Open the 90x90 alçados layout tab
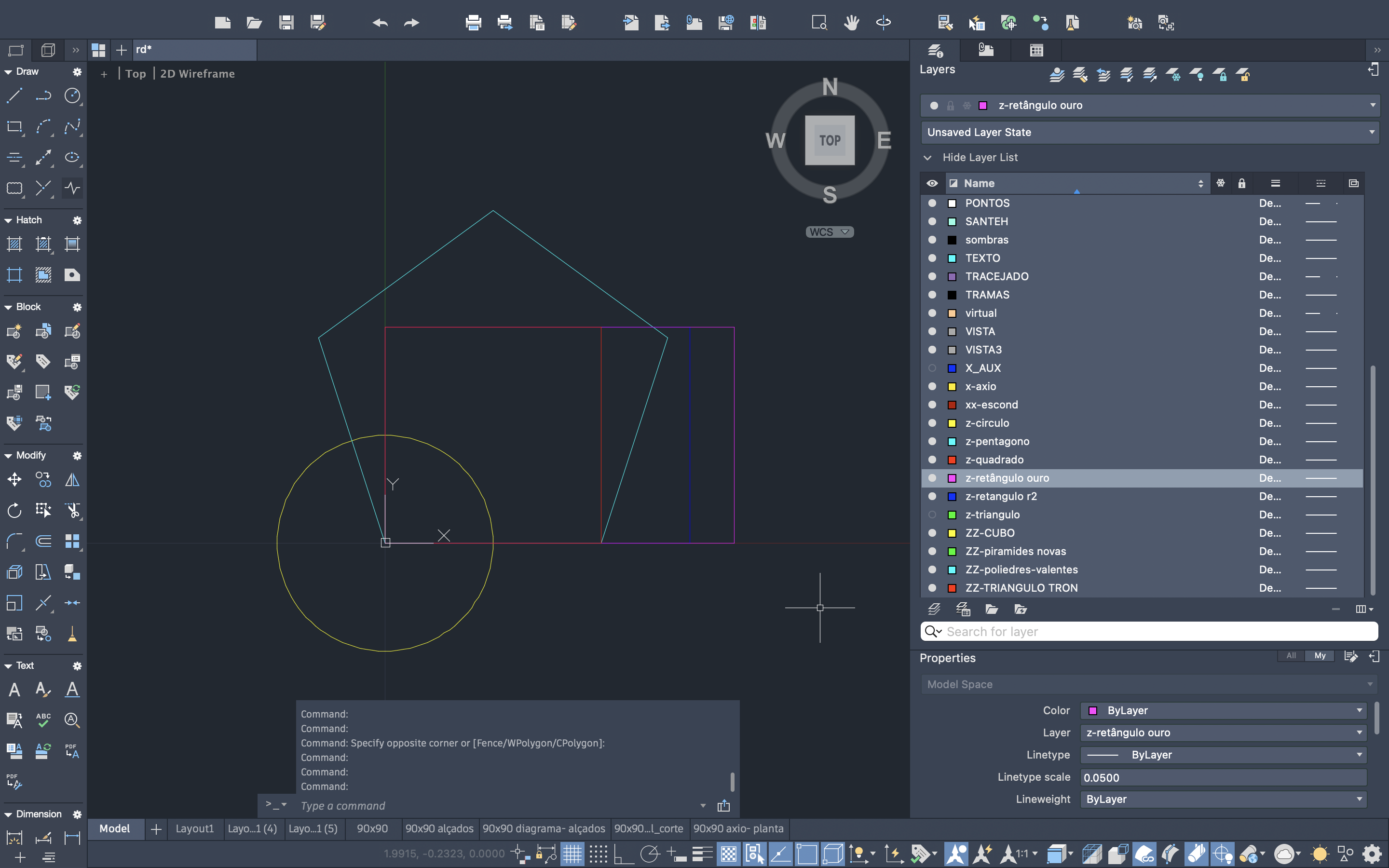The width and height of the screenshot is (1389, 868). (439, 828)
